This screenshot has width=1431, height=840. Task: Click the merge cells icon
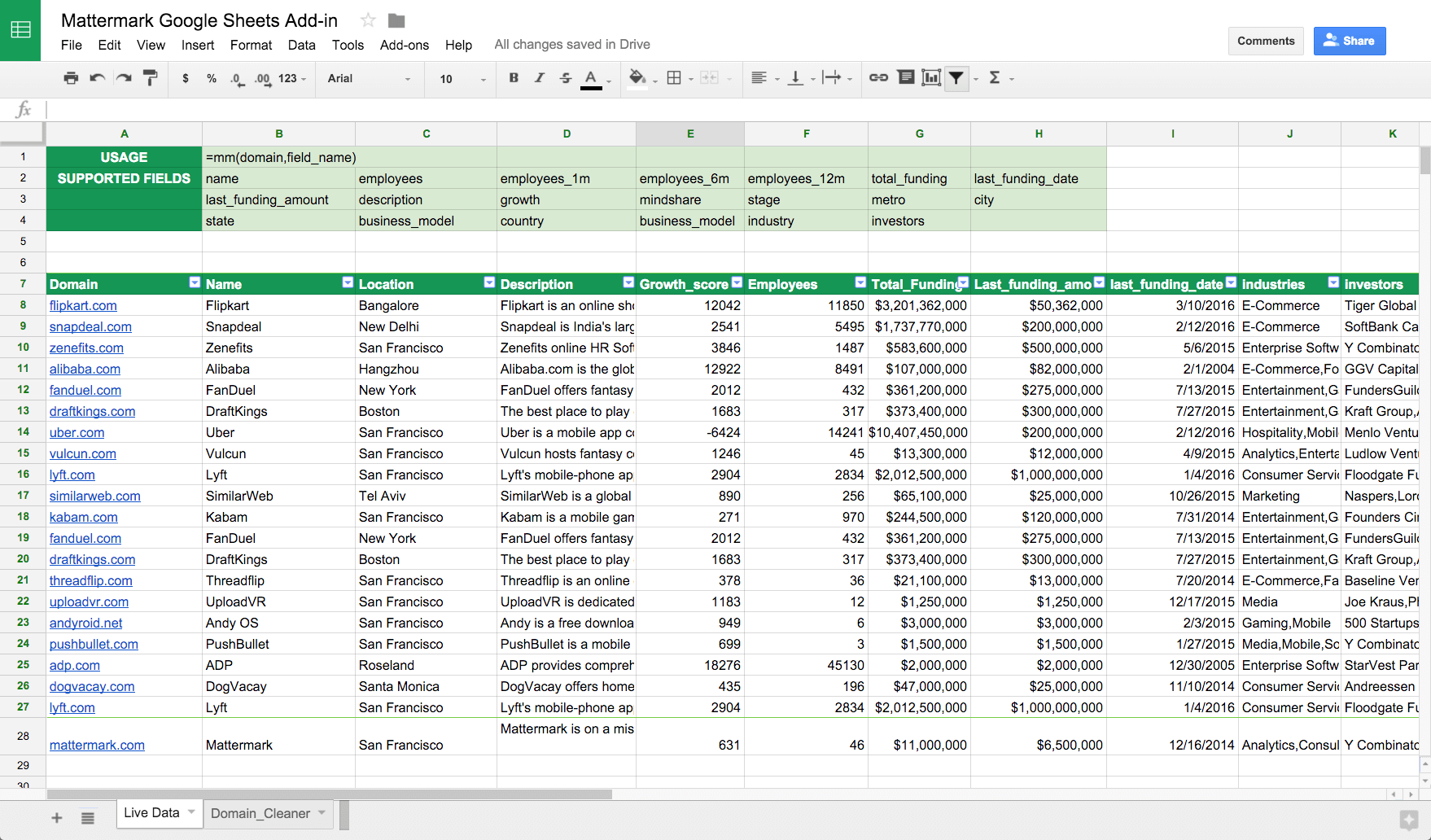coord(710,78)
